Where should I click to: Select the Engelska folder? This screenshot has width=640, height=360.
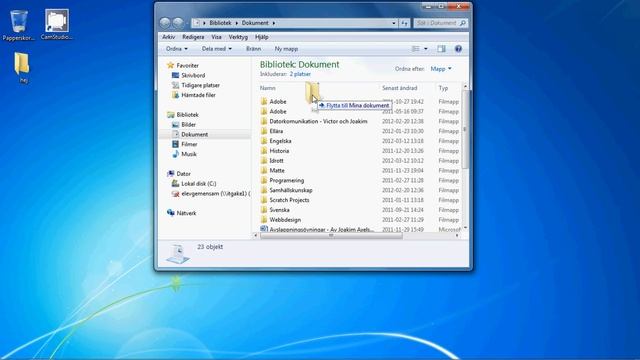pos(280,141)
